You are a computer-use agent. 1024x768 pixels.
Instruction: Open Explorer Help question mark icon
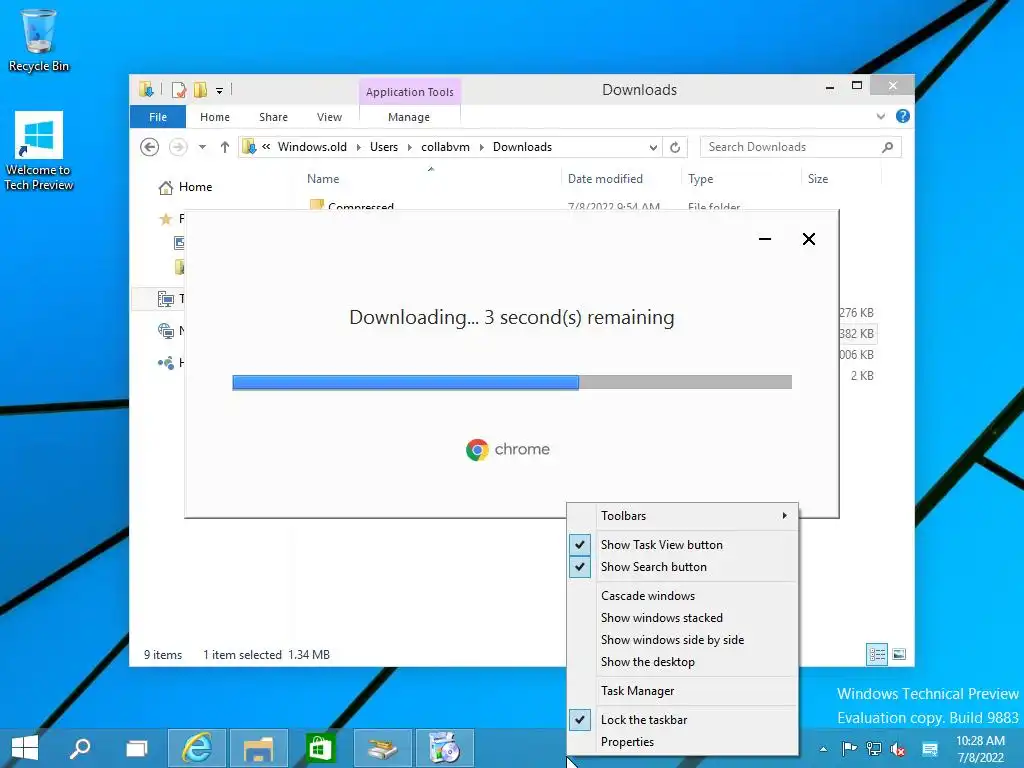pyautogui.click(x=903, y=116)
